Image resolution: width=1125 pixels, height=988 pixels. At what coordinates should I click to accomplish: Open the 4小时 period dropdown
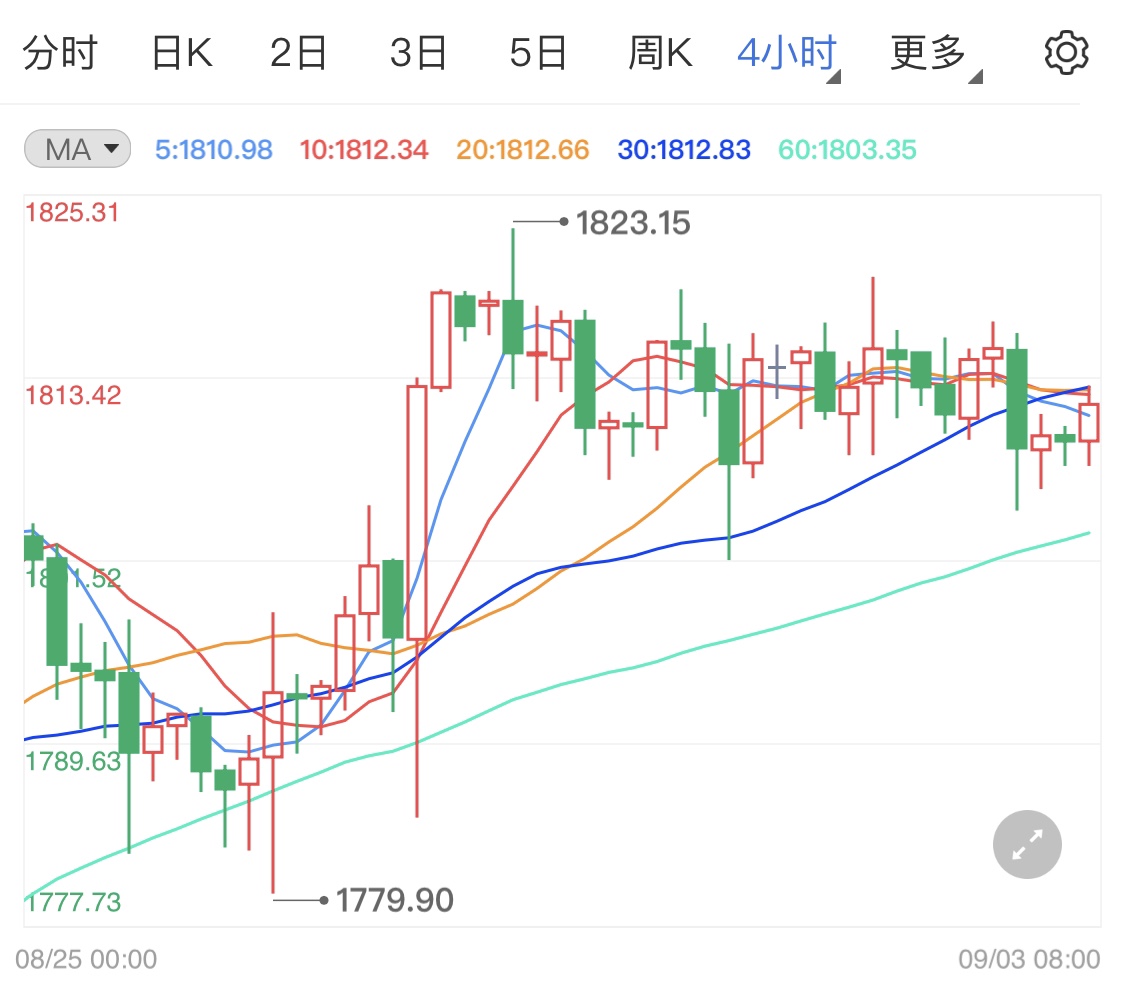click(x=789, y=55)
